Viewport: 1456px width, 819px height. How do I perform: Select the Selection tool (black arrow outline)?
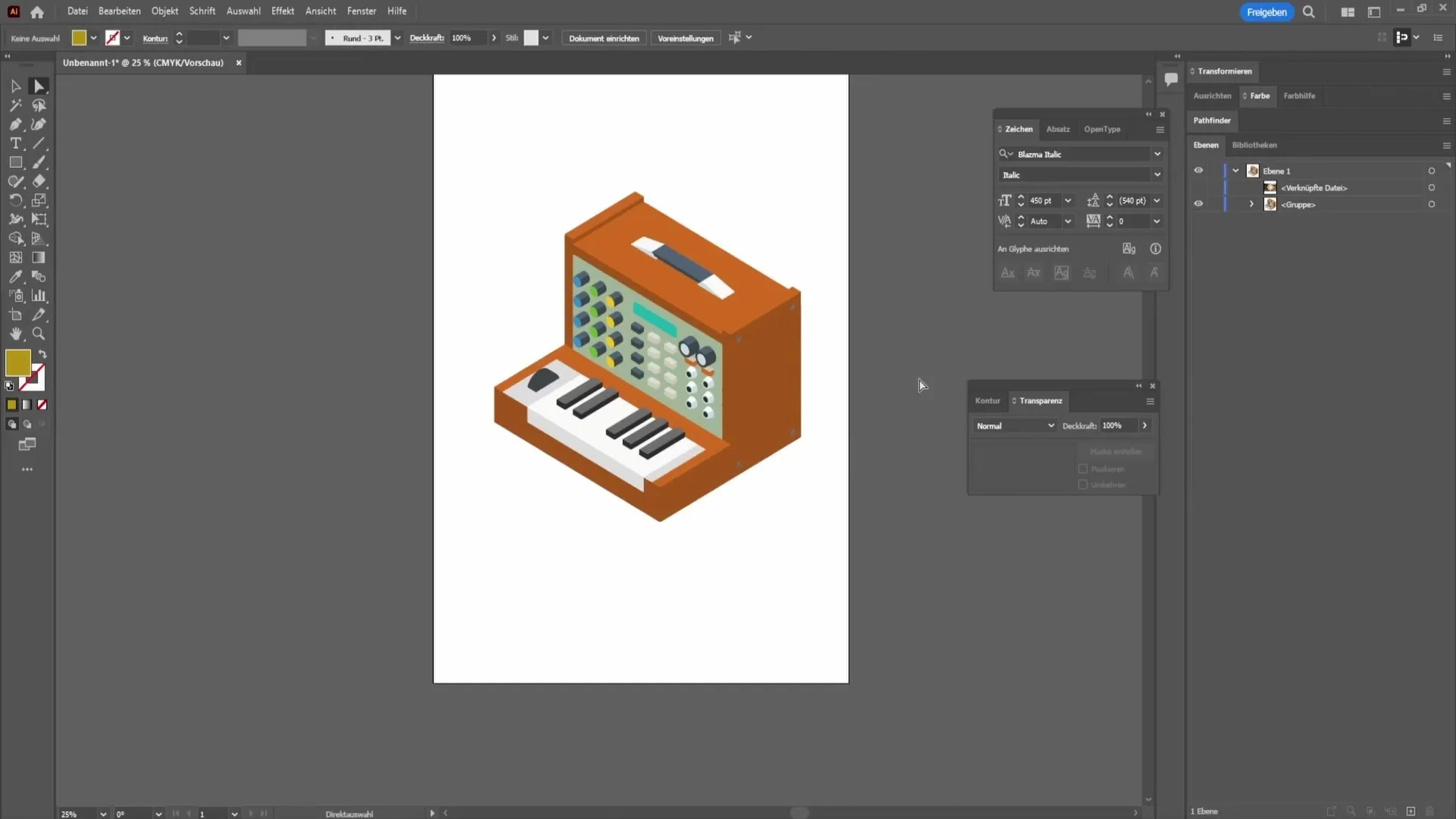pyautogui.click(x=15, y=86)
